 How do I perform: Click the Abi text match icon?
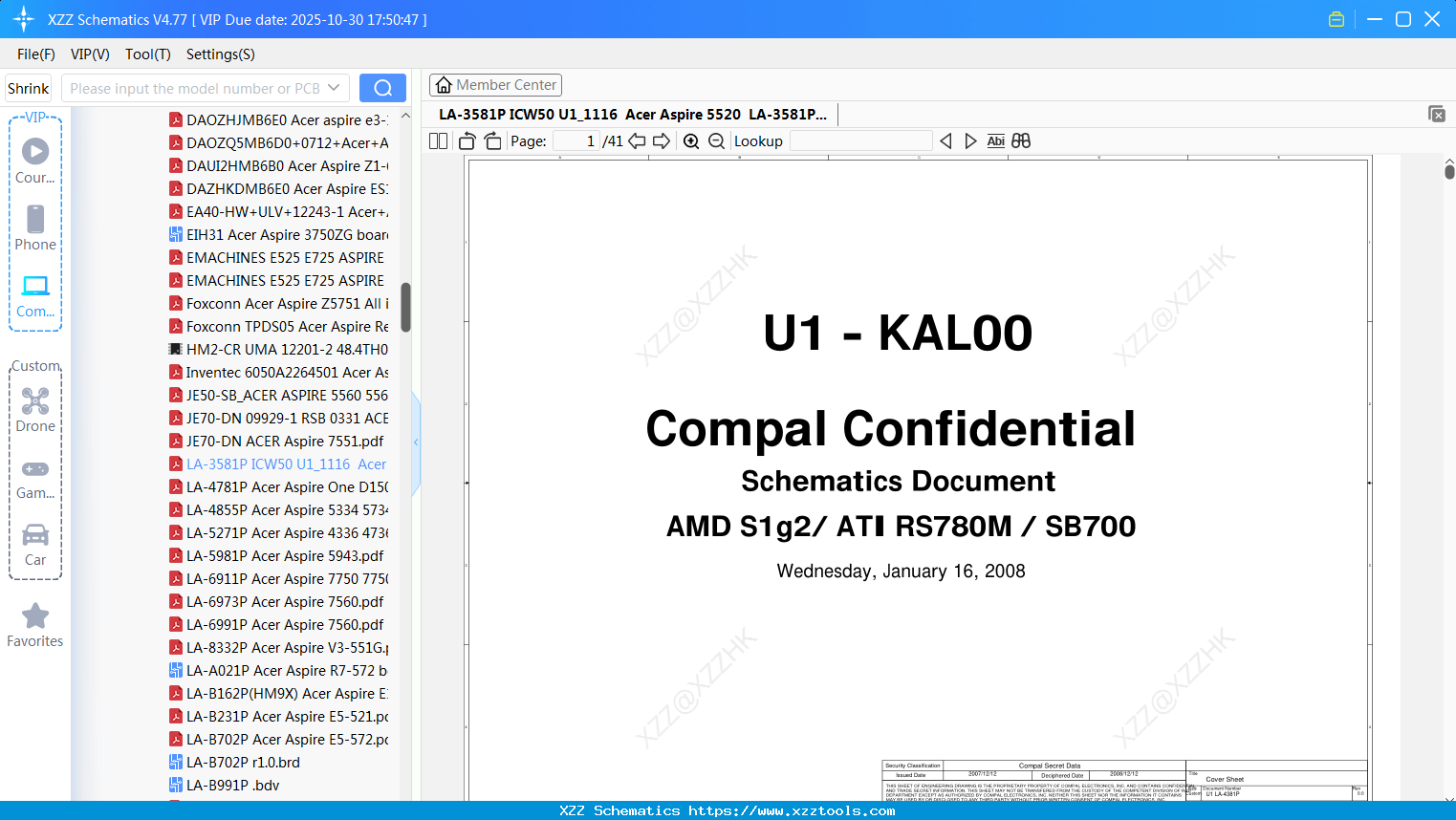tap(996, 141)
